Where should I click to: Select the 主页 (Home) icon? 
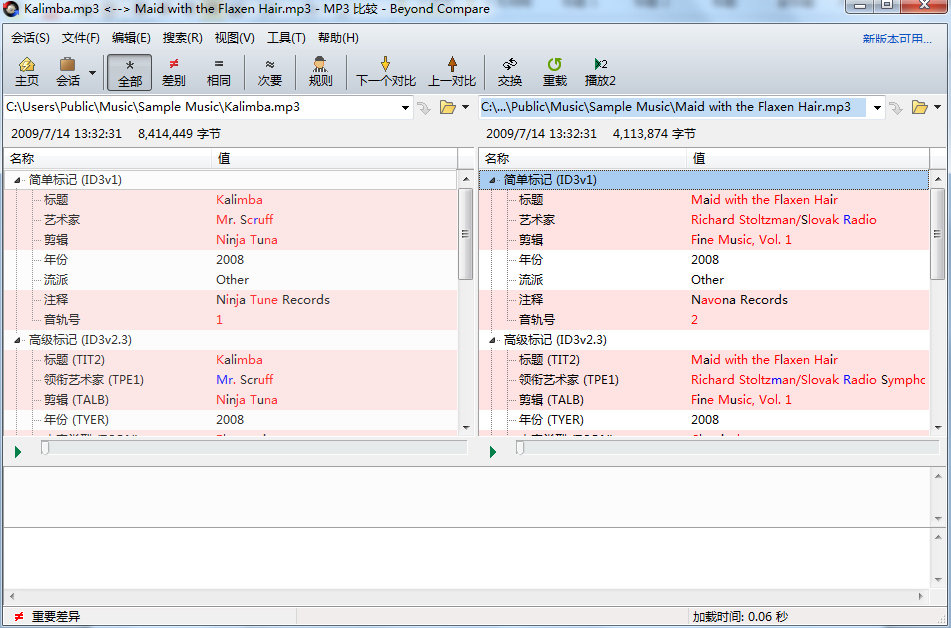(x=26, y=70)
